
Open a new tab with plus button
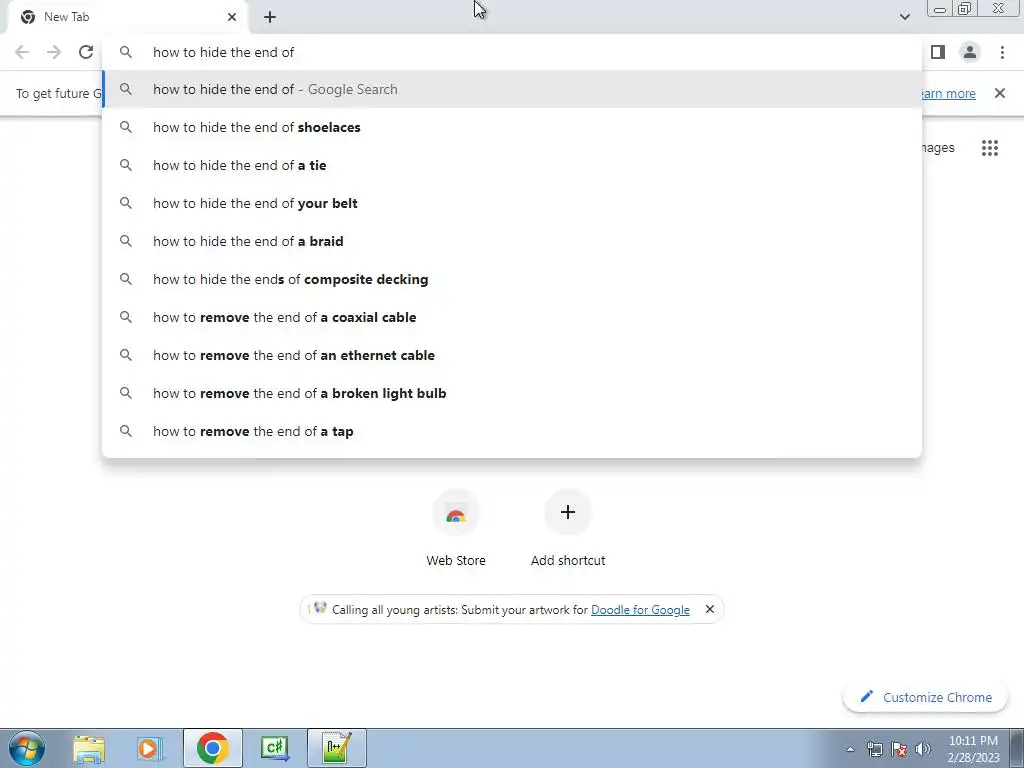tap(270, 17)
